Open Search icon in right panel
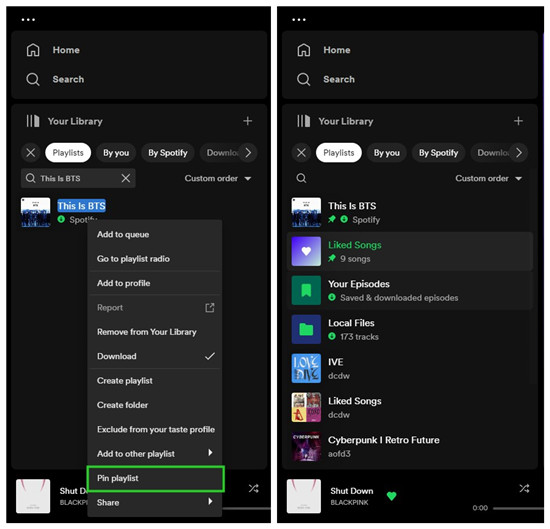 point(303,79)
